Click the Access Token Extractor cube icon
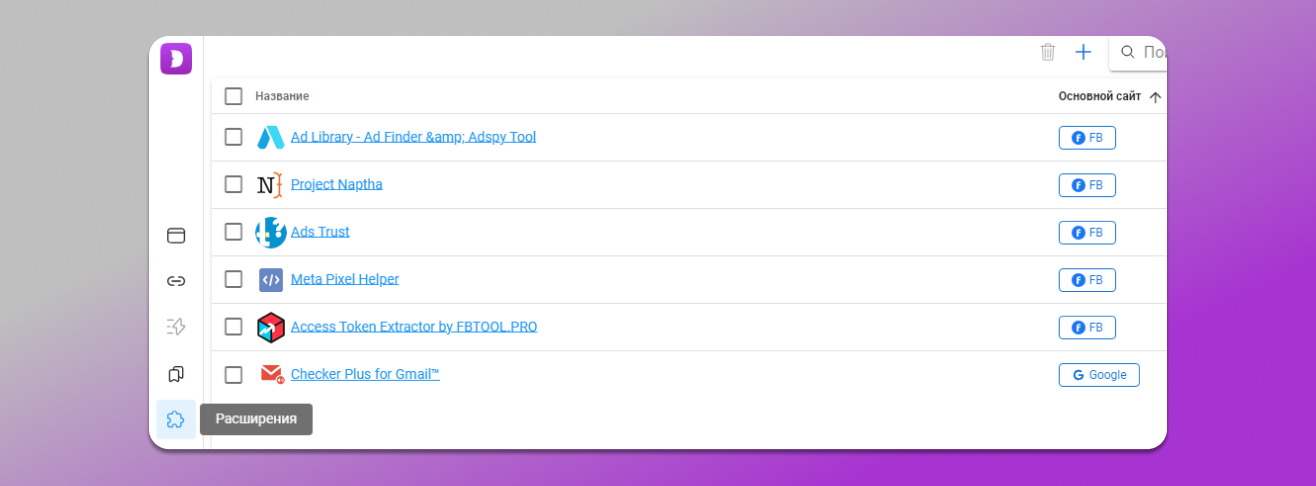The height and width of the screenshot is (486, 1316). [270, 327]
